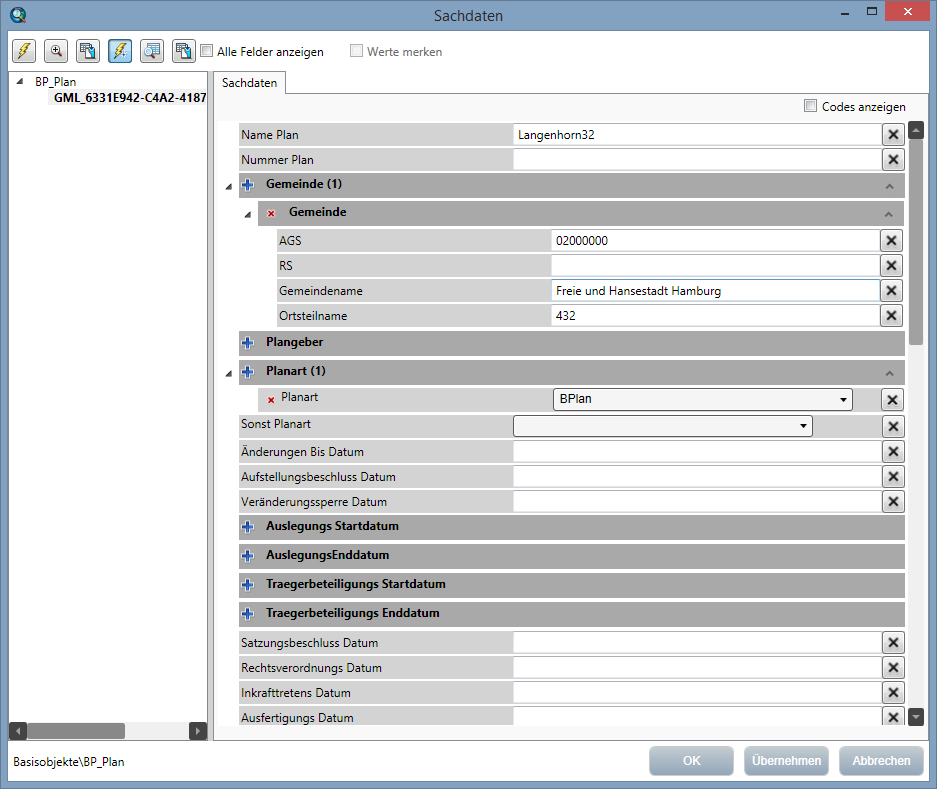
Task: Select the Sachdaten tab
Action: (250, 83)
